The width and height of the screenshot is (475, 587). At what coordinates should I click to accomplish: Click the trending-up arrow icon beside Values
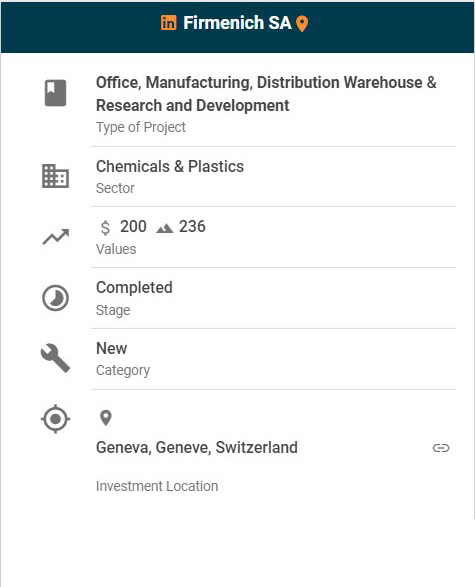pyautogui.click(x=56, y=237)
